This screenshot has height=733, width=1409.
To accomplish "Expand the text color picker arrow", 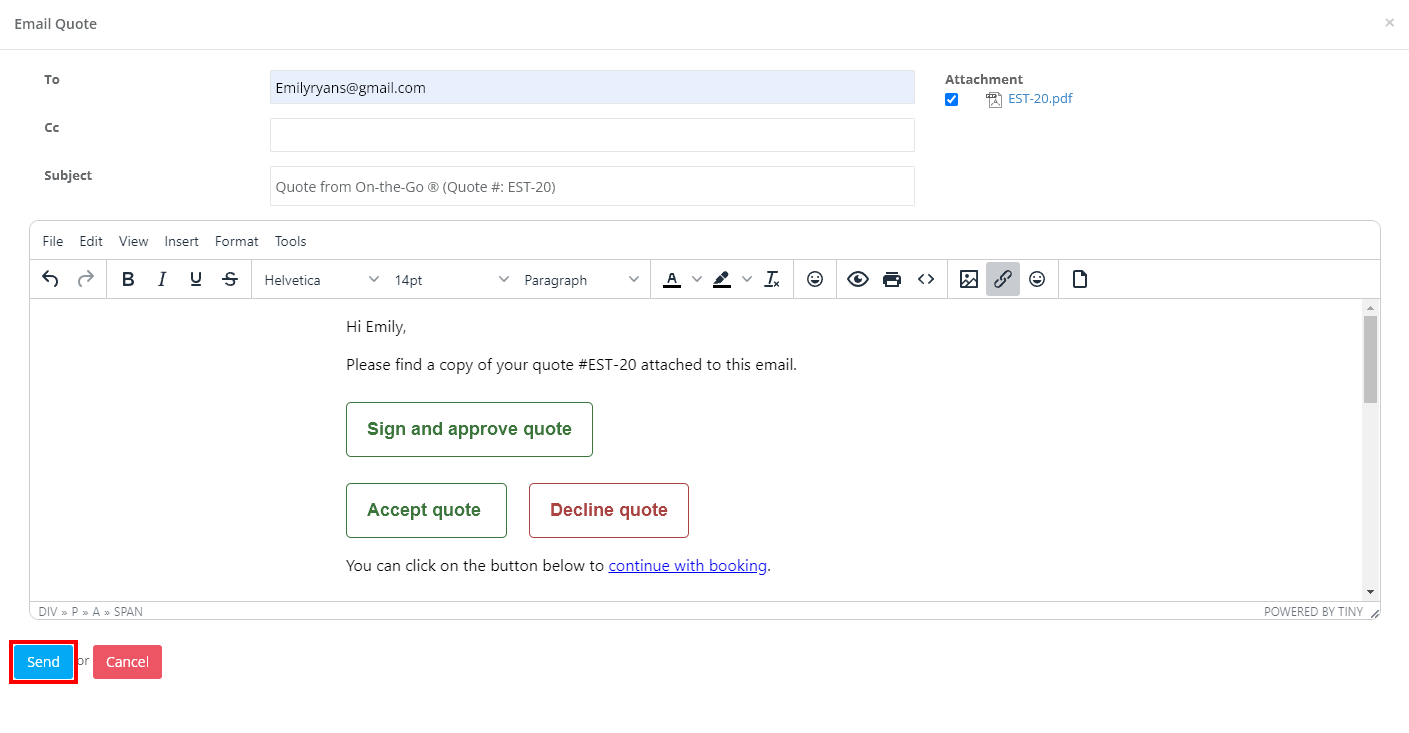I will [x=697, y=280].
